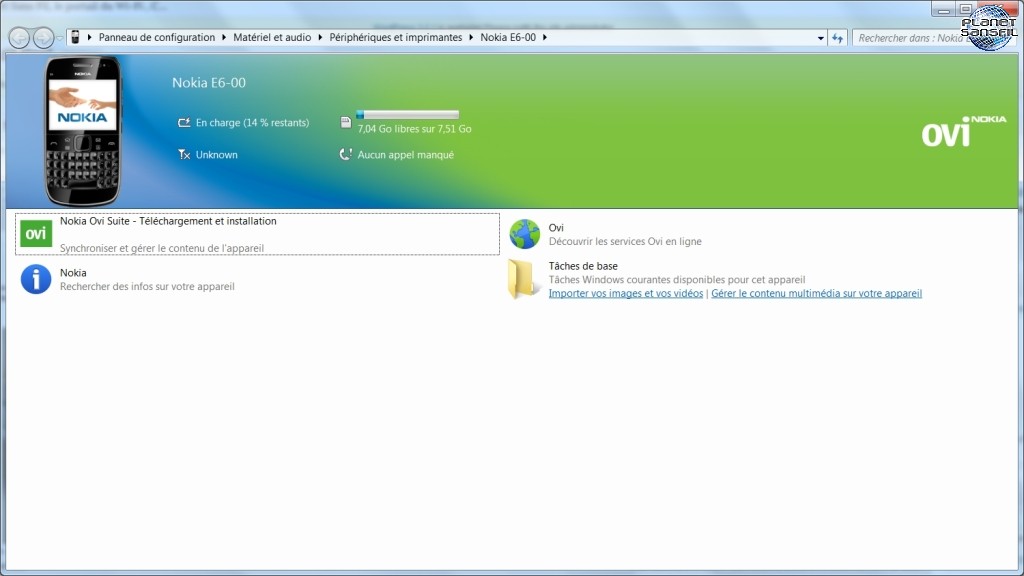The image size is (1024, 576).
Task: Click the Nokia E6-00 phone image
Action: (x=83, y=131)
